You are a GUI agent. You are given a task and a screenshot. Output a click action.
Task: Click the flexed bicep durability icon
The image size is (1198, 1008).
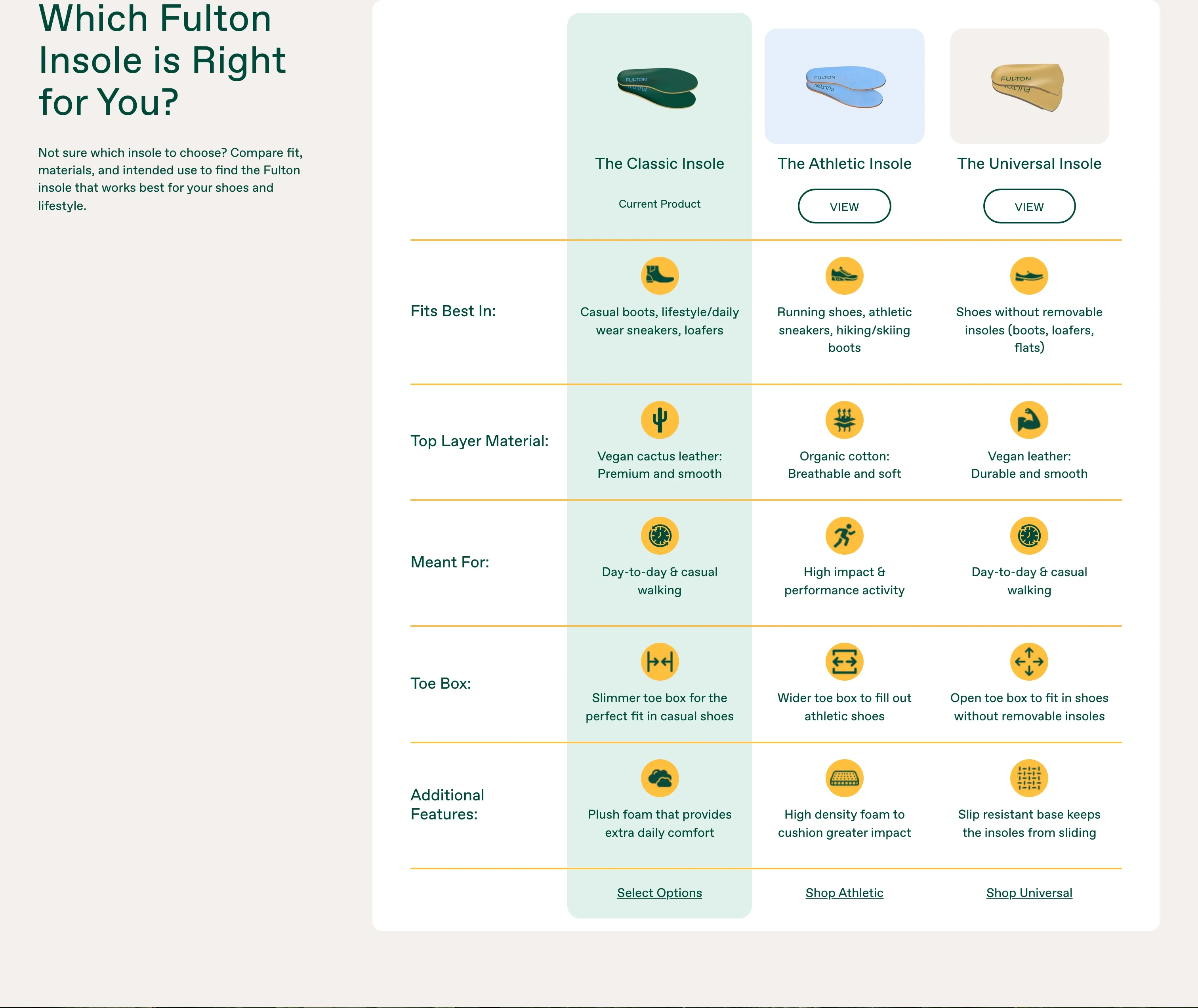pos(1028,420)
